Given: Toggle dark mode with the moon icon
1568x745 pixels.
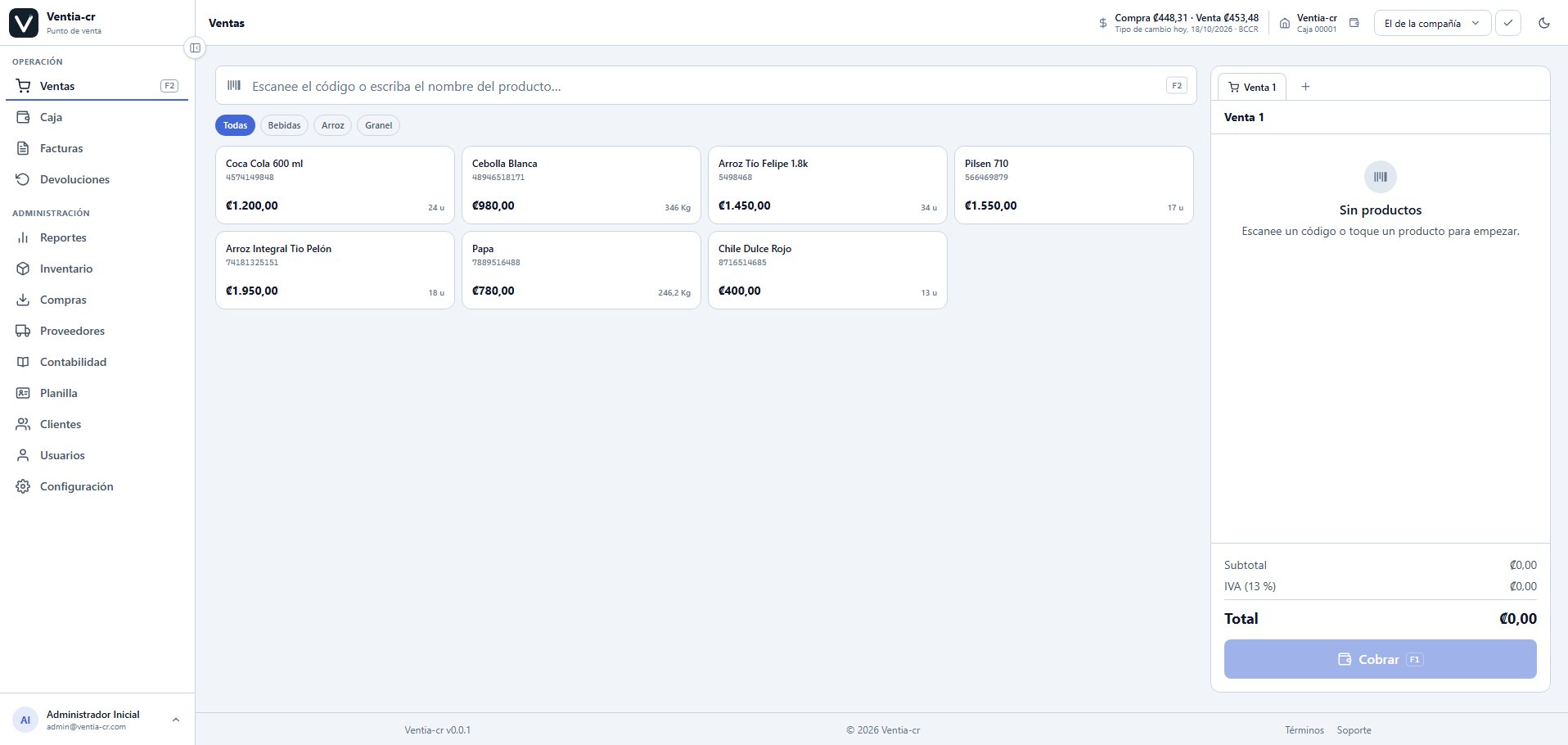Looking at the screenshot, I should 1544,23.
